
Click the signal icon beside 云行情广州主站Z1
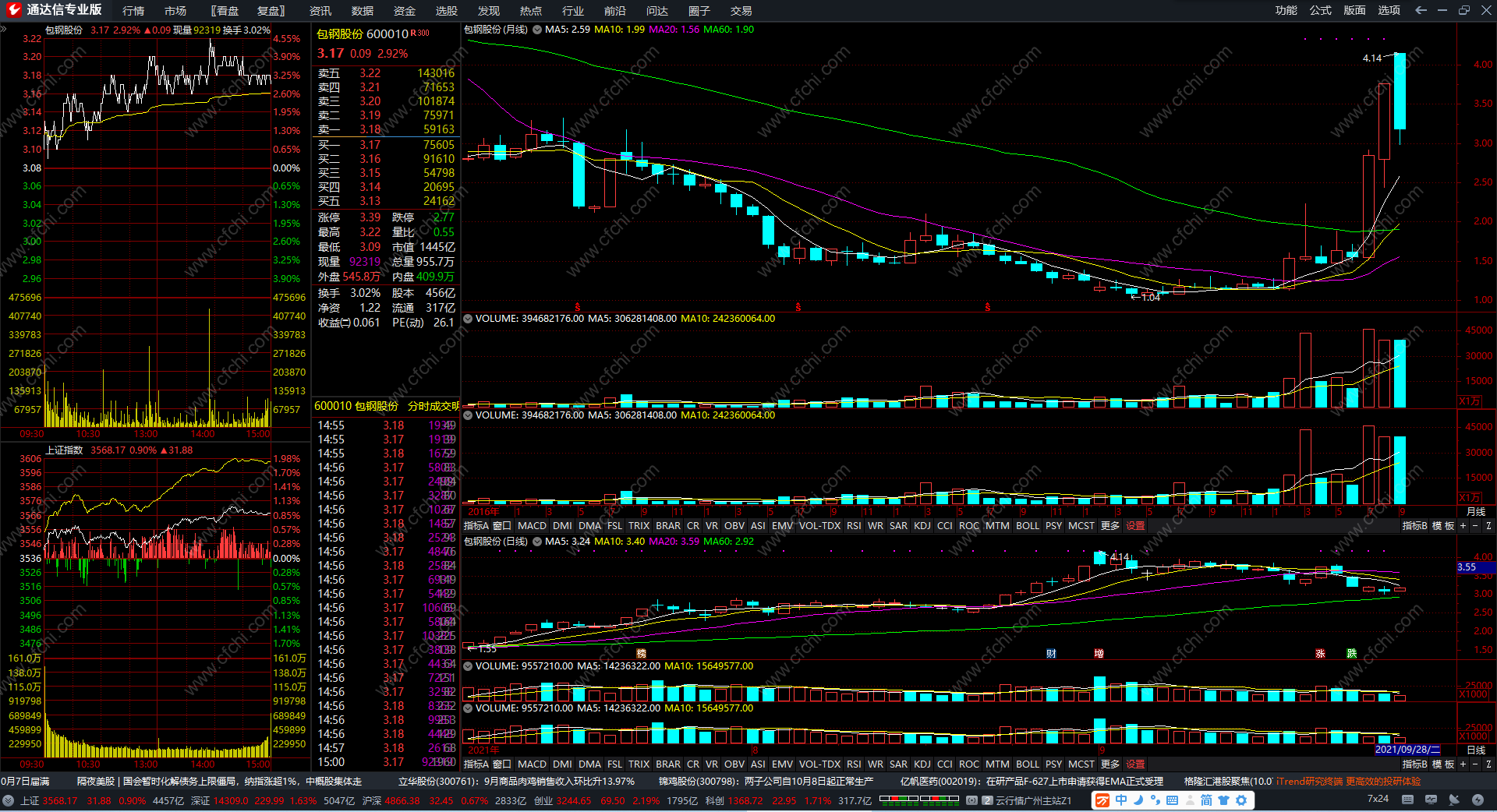coord(971,800)
